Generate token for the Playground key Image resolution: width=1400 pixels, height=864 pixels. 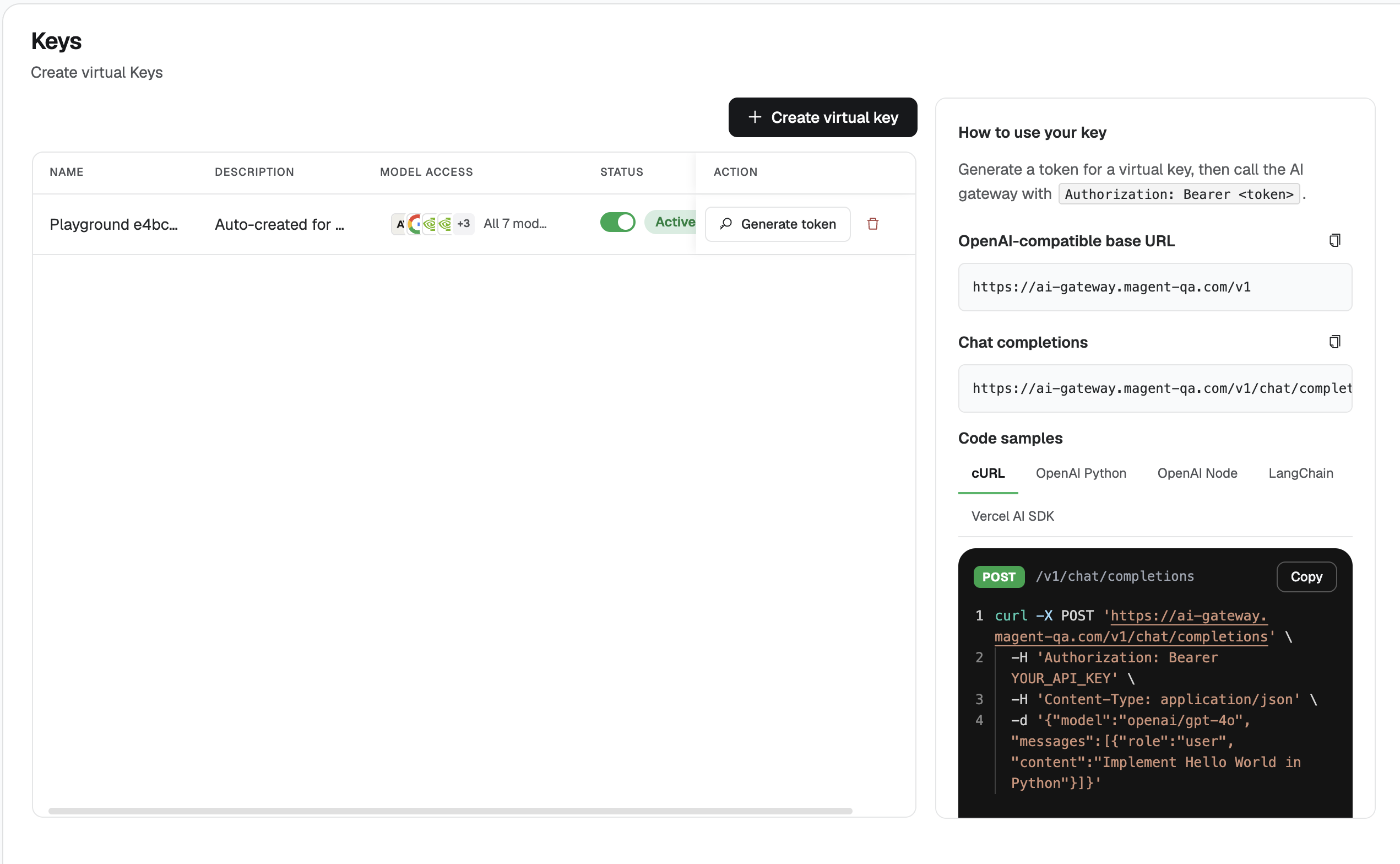click(x=777, y=224)
